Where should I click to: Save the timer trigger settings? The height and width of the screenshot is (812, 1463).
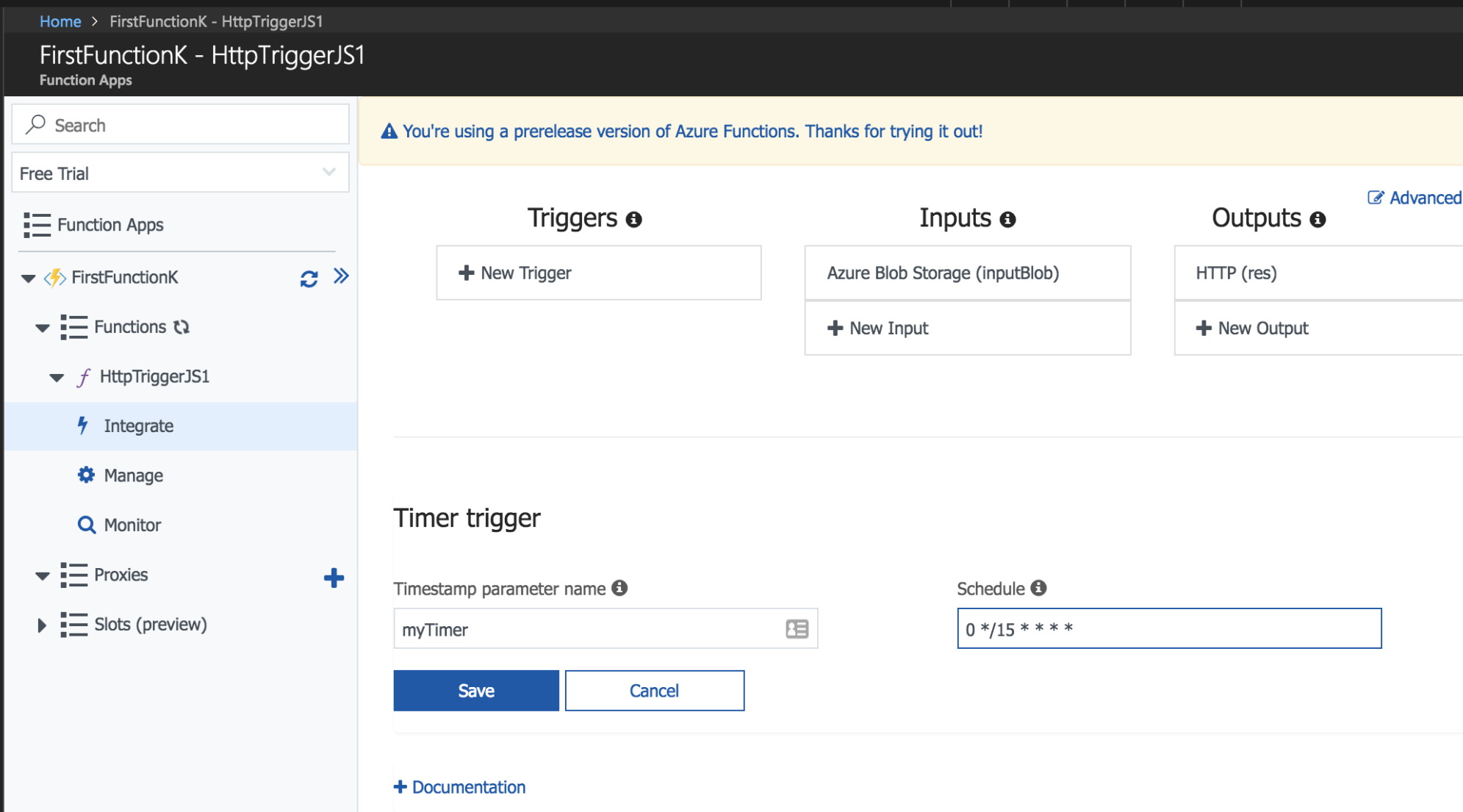[x=476, y=690]
